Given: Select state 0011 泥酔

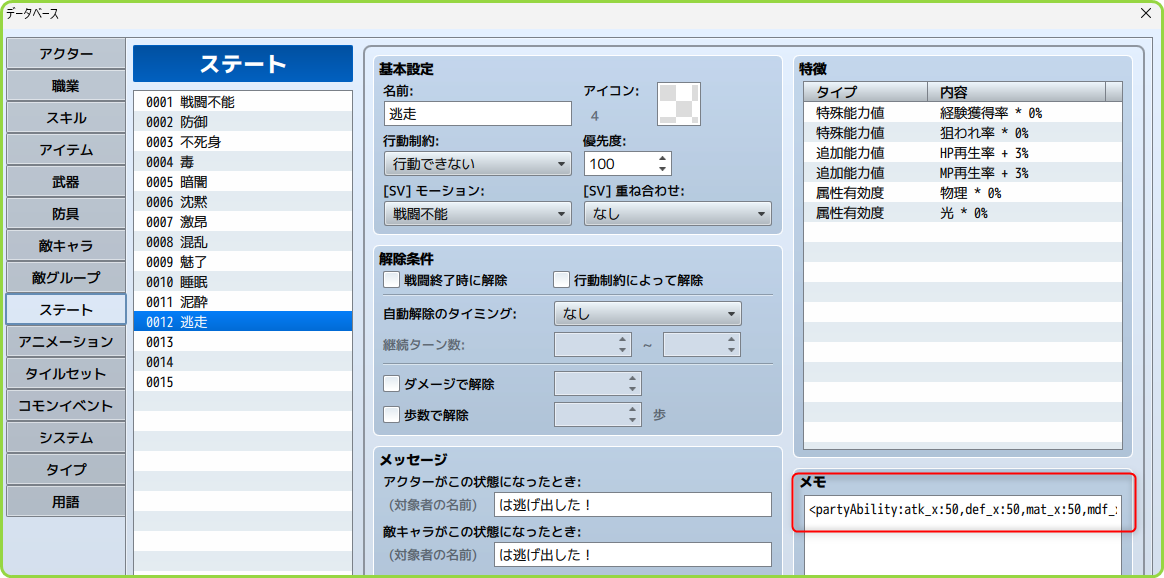Looking at the screenshot, I should pyautogui.click(x=243, y=302).
